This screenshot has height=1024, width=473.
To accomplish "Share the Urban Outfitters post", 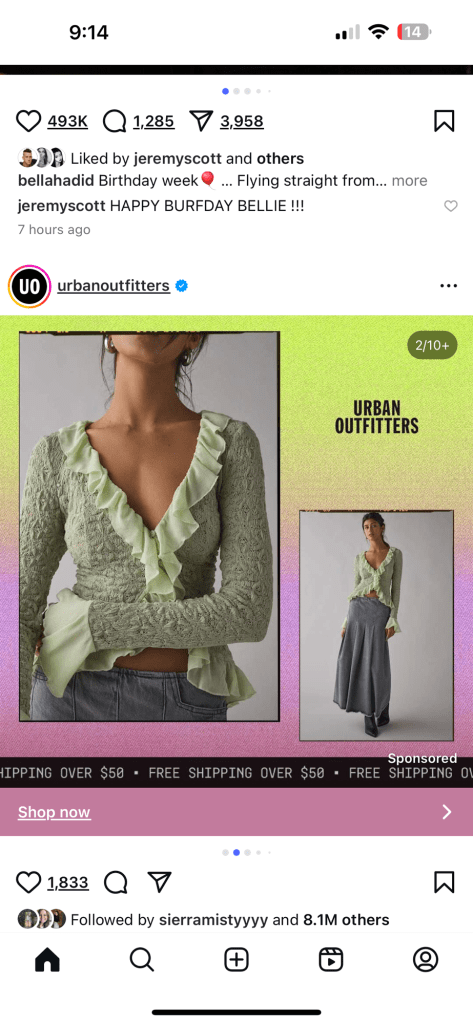I will pyautogui.click(x=159, y=882).
